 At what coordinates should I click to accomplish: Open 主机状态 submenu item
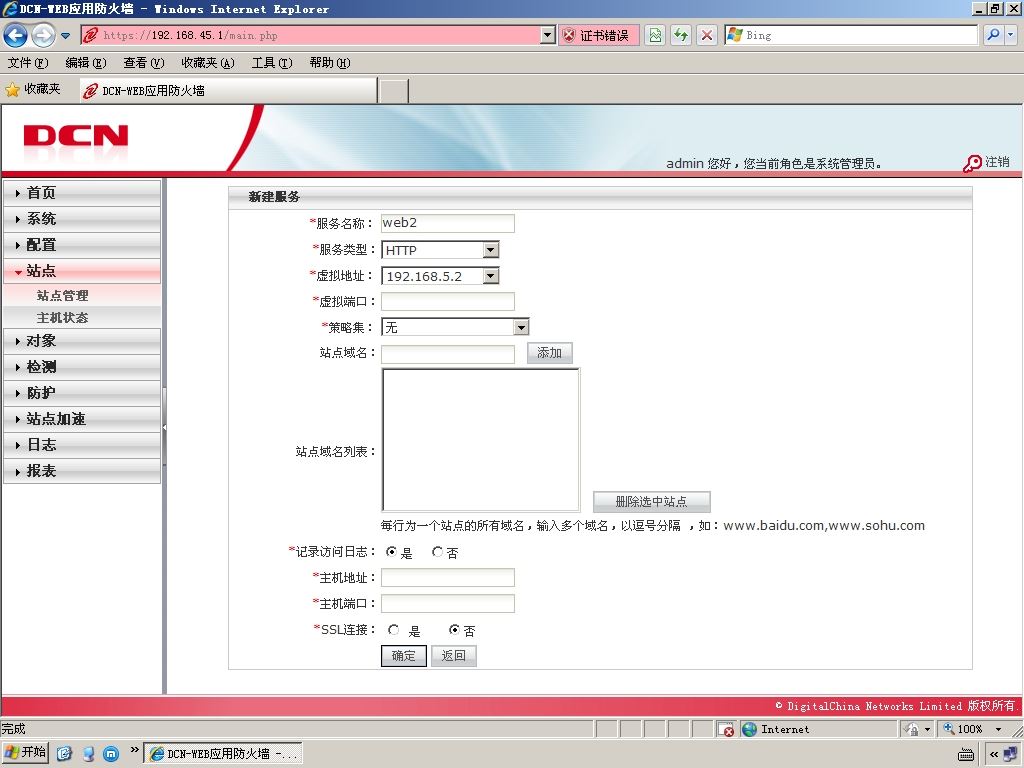pyautogui.click(x=63, y=317)
